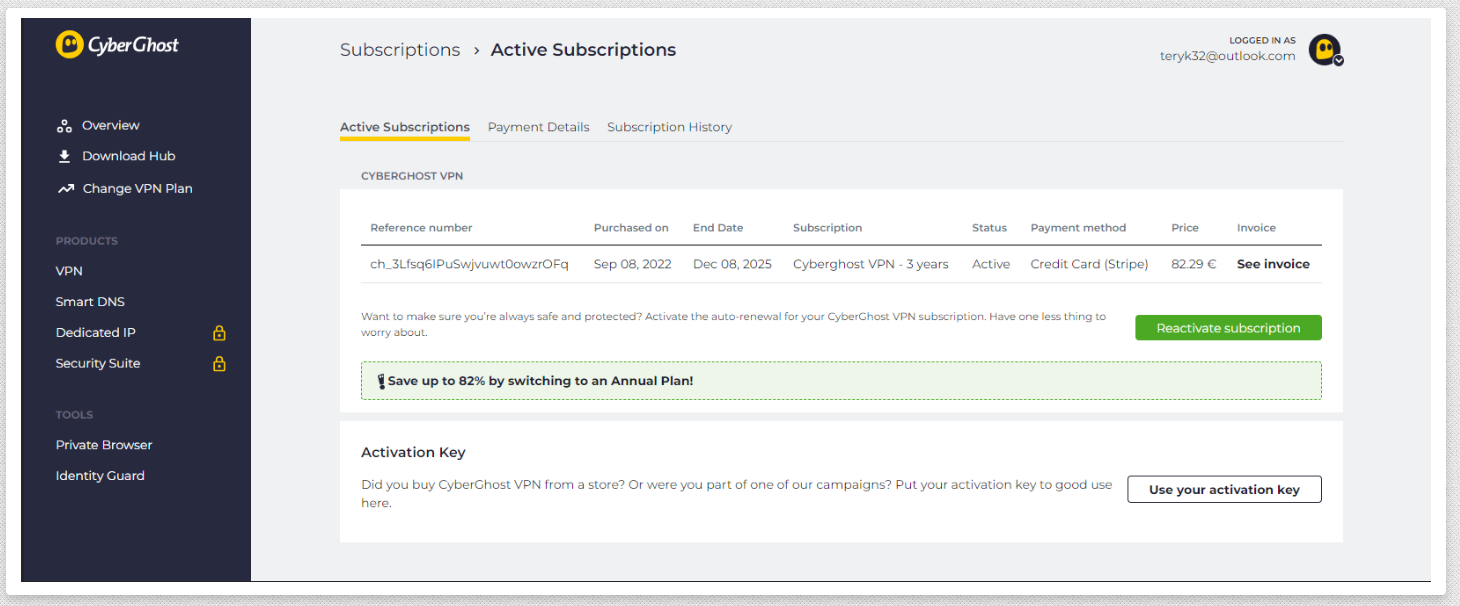
Task: Click the Purchased on column header
Action: (x=631, y=228)
